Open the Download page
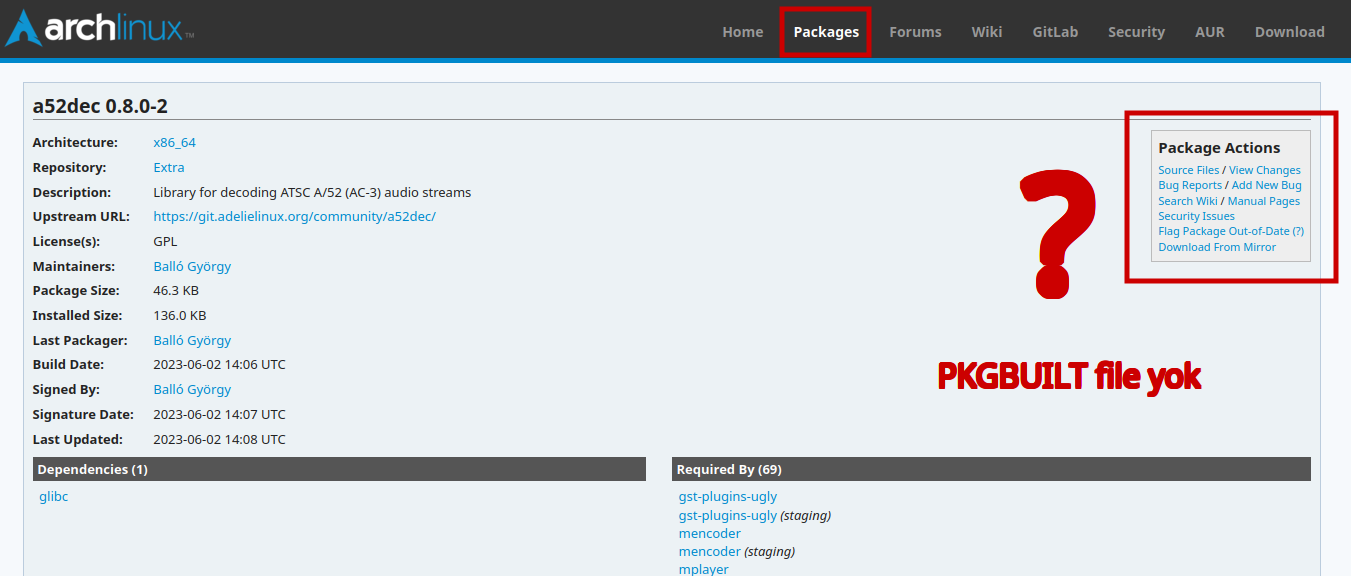This screenshot has width=1351, height=576. tap(1290, 32)
